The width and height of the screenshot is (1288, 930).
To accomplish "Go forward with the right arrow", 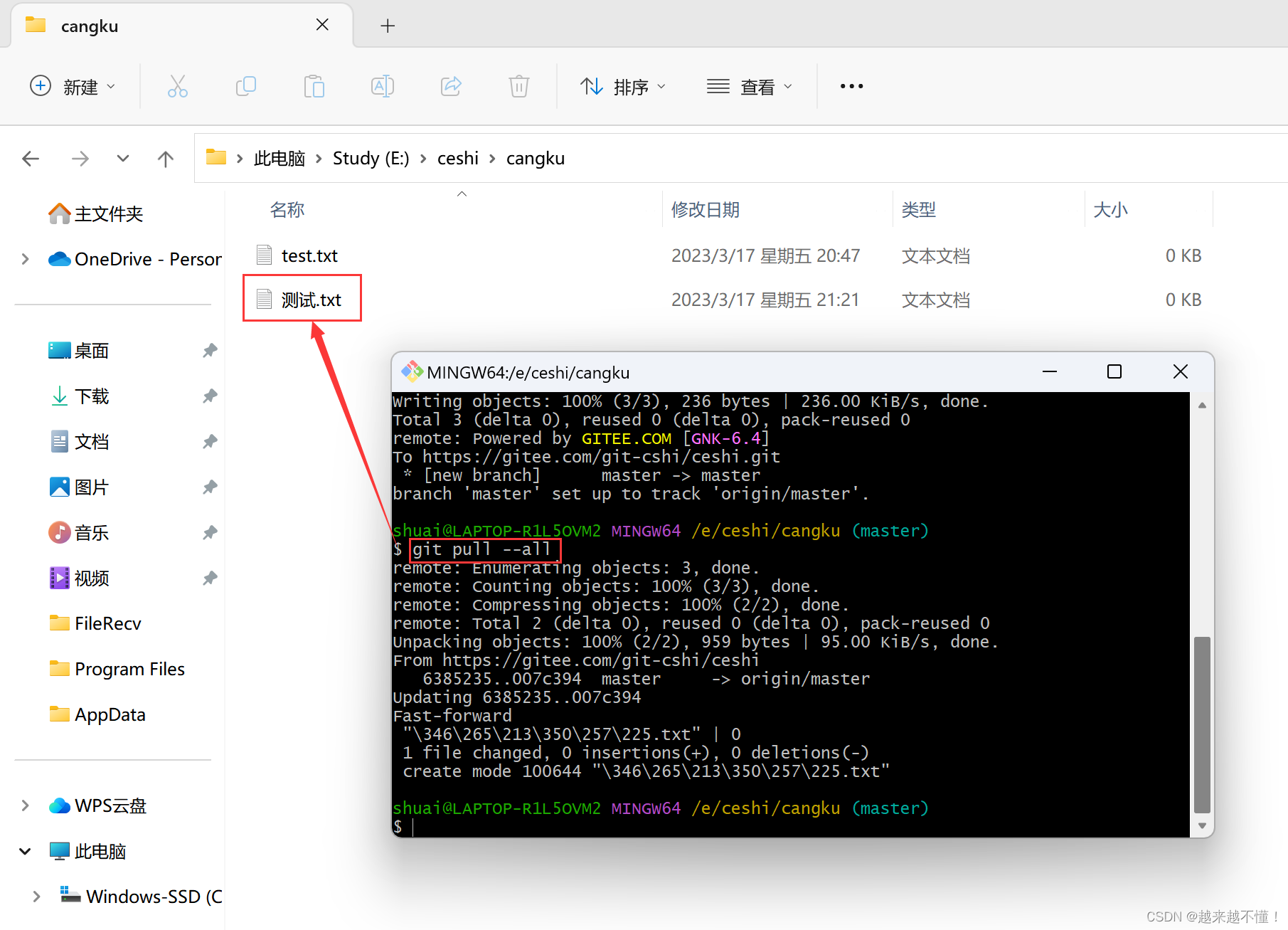I will point(80,158).
